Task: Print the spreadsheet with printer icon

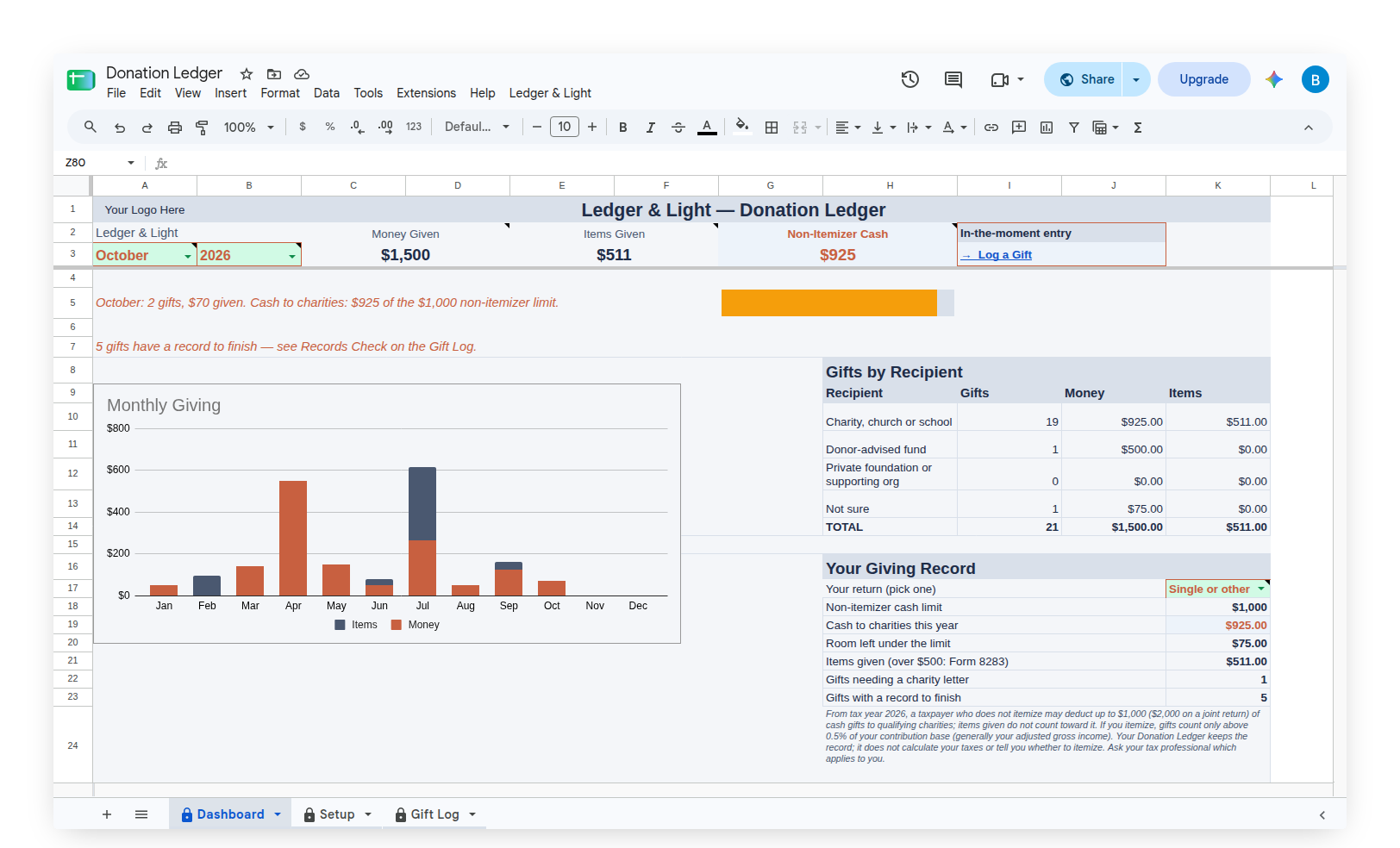Action: click(x=175, y=128)
